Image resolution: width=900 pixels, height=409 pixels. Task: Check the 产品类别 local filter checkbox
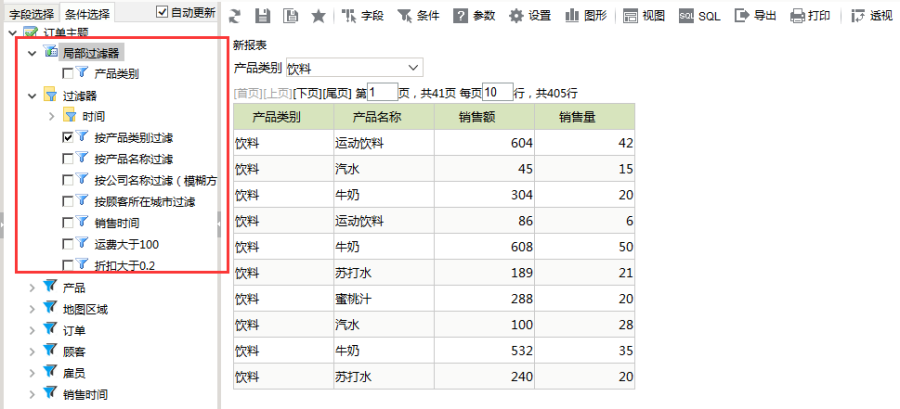[67, 74]
